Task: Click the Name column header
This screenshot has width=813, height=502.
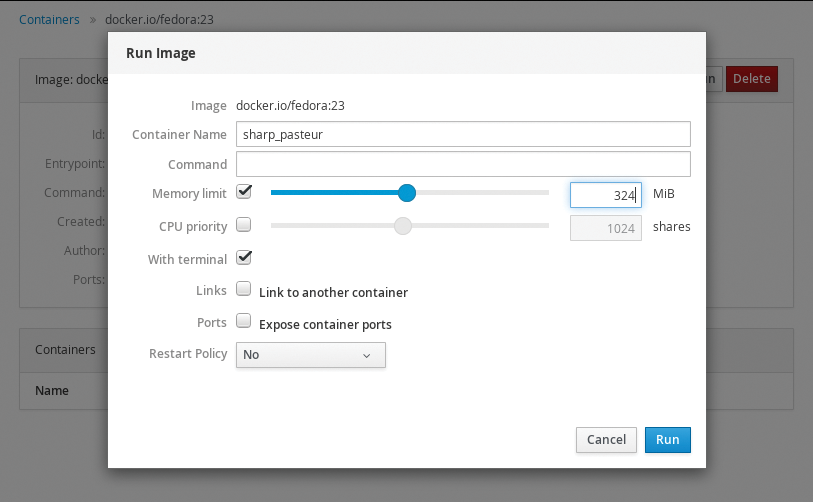Action: click(51, 390)
